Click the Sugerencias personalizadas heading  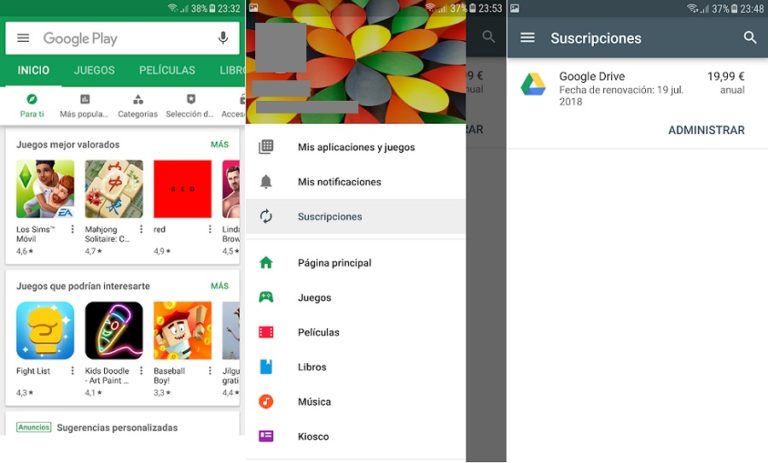point(117,428)
